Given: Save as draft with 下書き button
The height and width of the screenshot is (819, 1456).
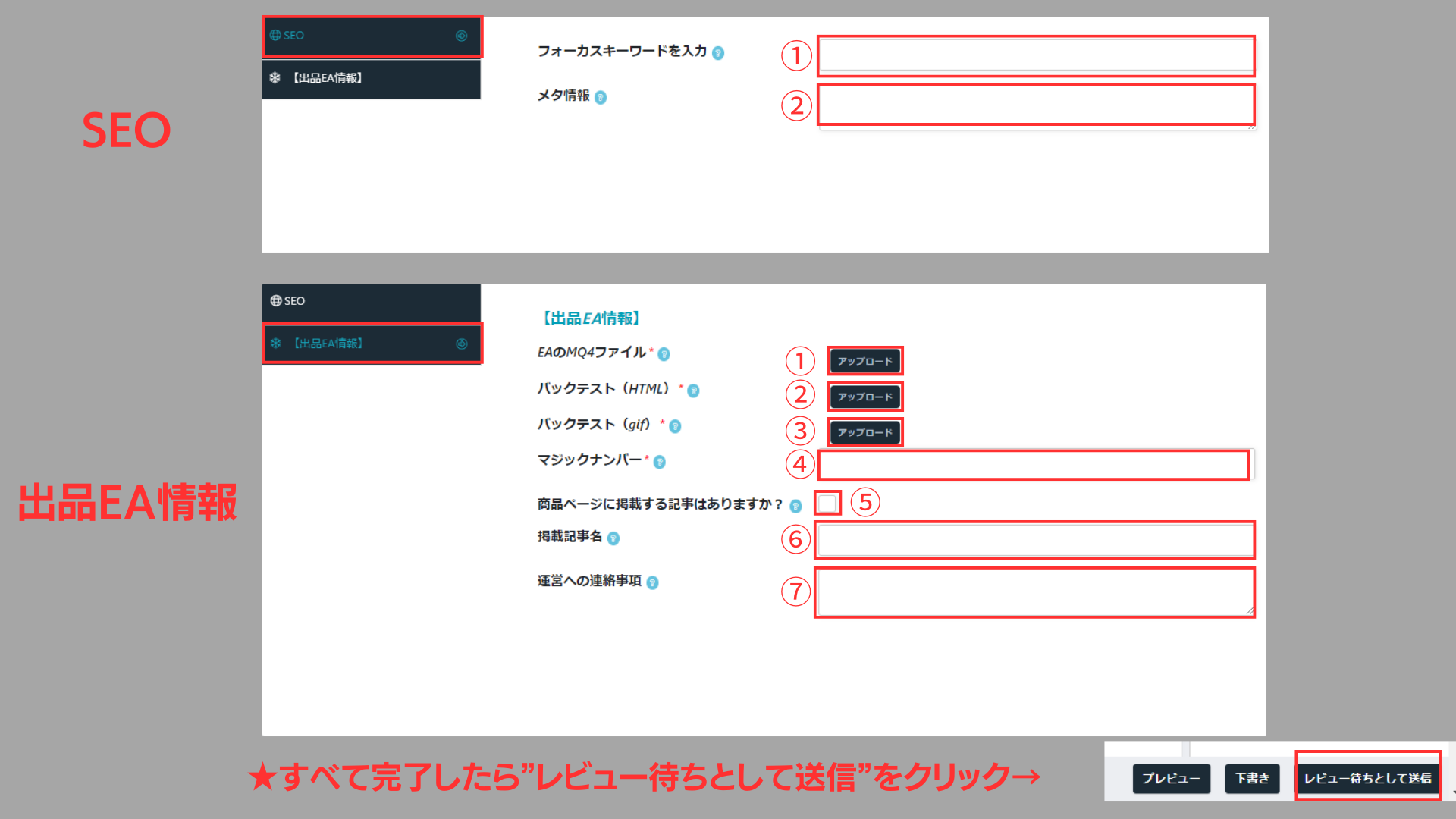Looking at the screenshot, I should tap(1252, 779).
